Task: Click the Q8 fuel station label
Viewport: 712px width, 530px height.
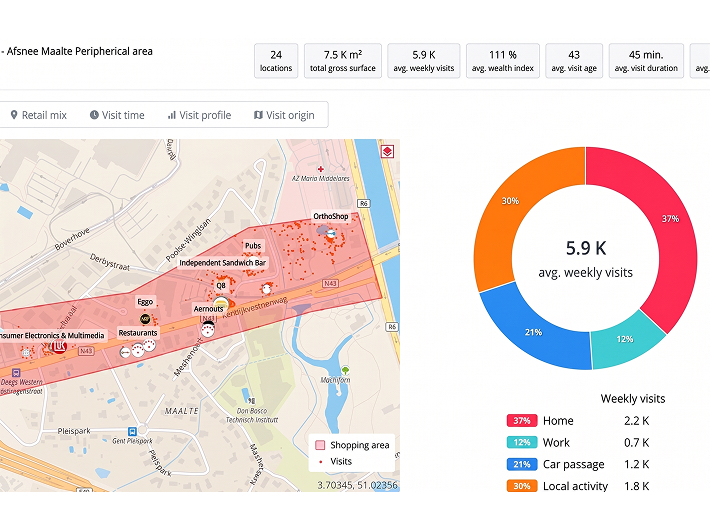Action: tap(221, 286)
